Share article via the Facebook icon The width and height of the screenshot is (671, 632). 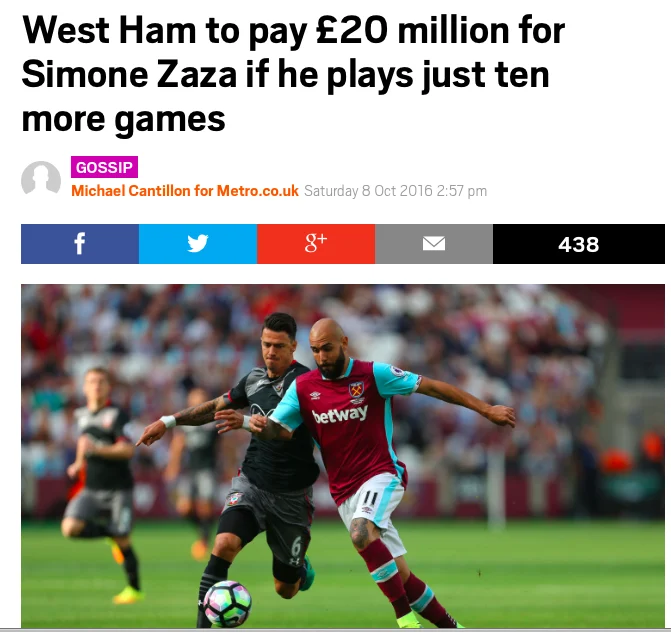pyautogui.click(x=80, y=243)
